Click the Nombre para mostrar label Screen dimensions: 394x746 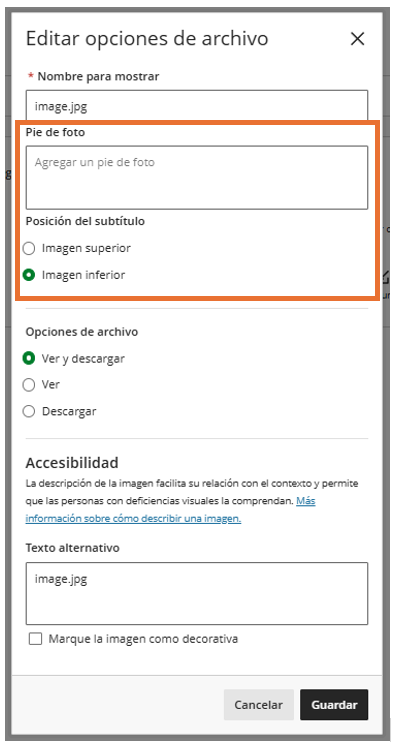tap(98, 76)
